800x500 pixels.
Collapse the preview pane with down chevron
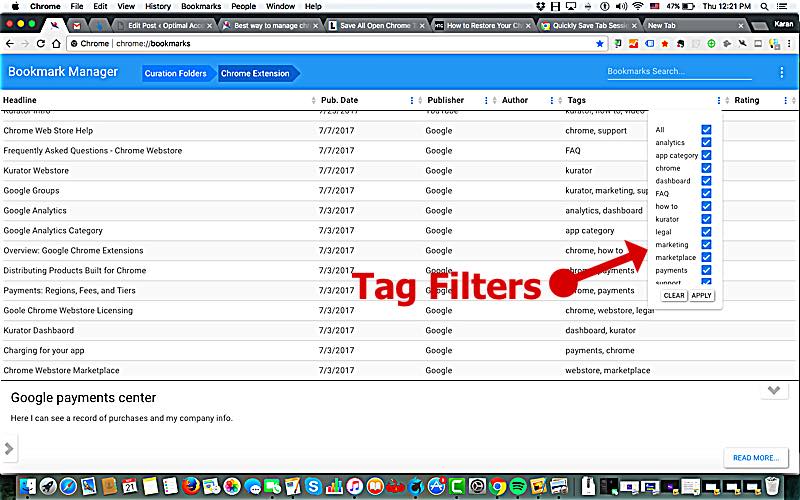click(x=774, y=391)
